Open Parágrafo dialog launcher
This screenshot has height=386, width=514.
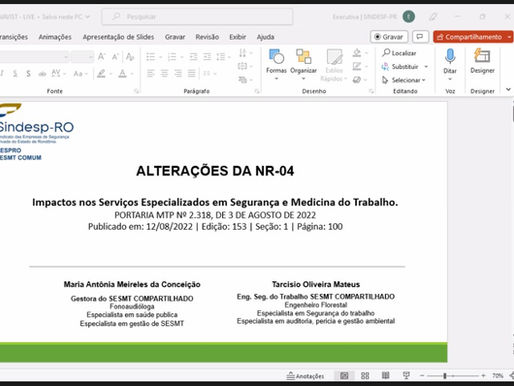(x=257, y=91)
